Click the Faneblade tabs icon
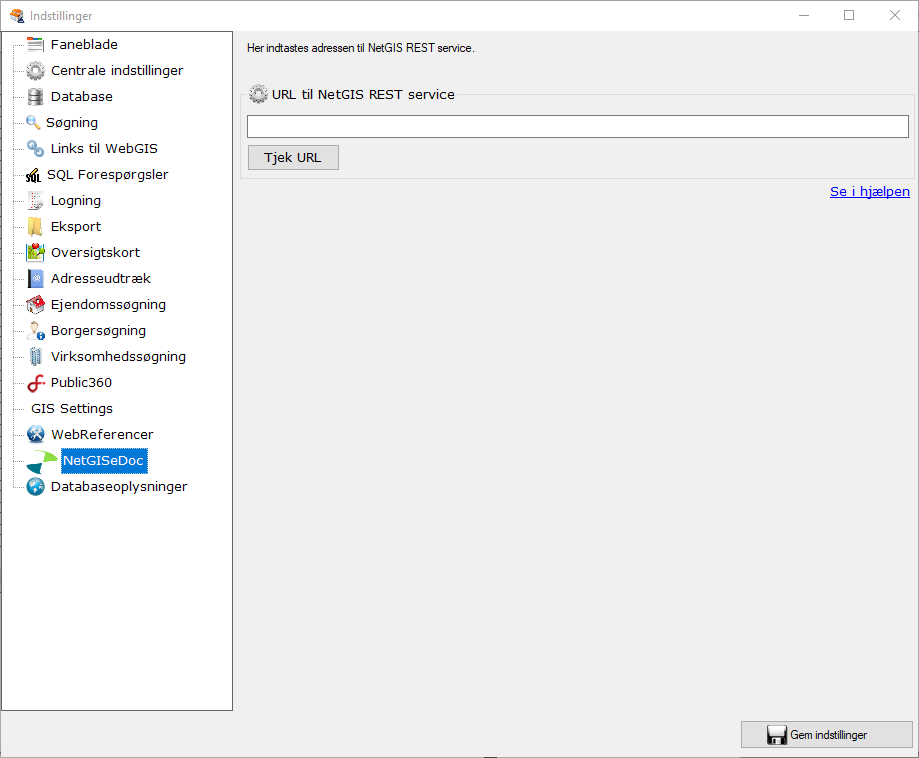This screenshot has width=919, height=758. (x=36, y=45)
